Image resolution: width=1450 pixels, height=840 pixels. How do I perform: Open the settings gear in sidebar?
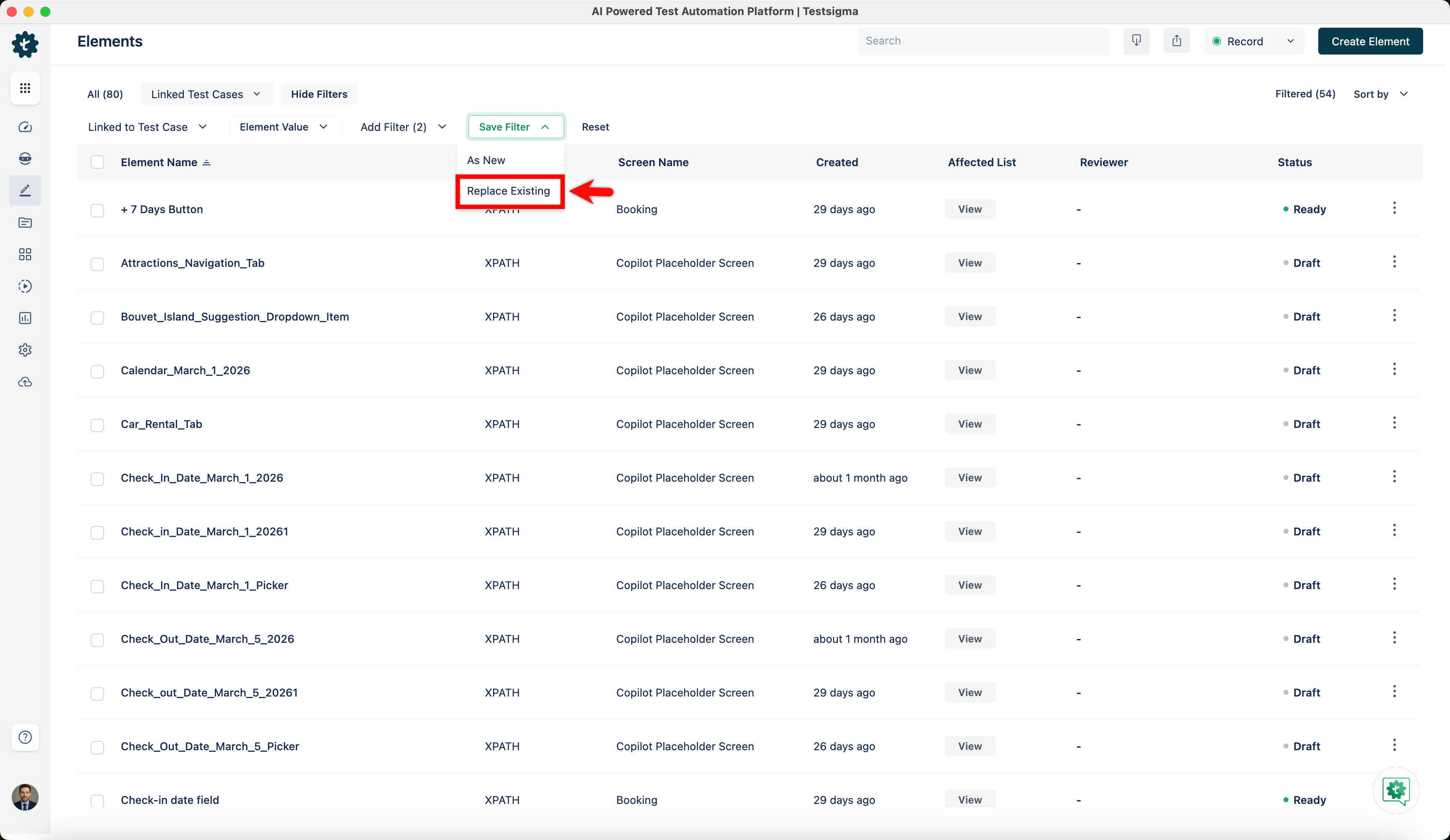[x=25, y=350]
